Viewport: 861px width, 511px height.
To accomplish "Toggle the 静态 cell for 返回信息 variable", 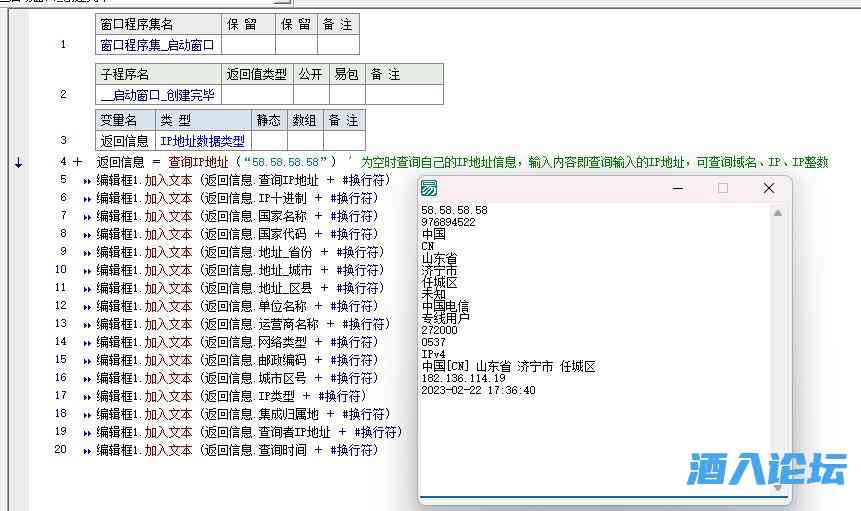I will pyautogui.click(x=268, y=141).
